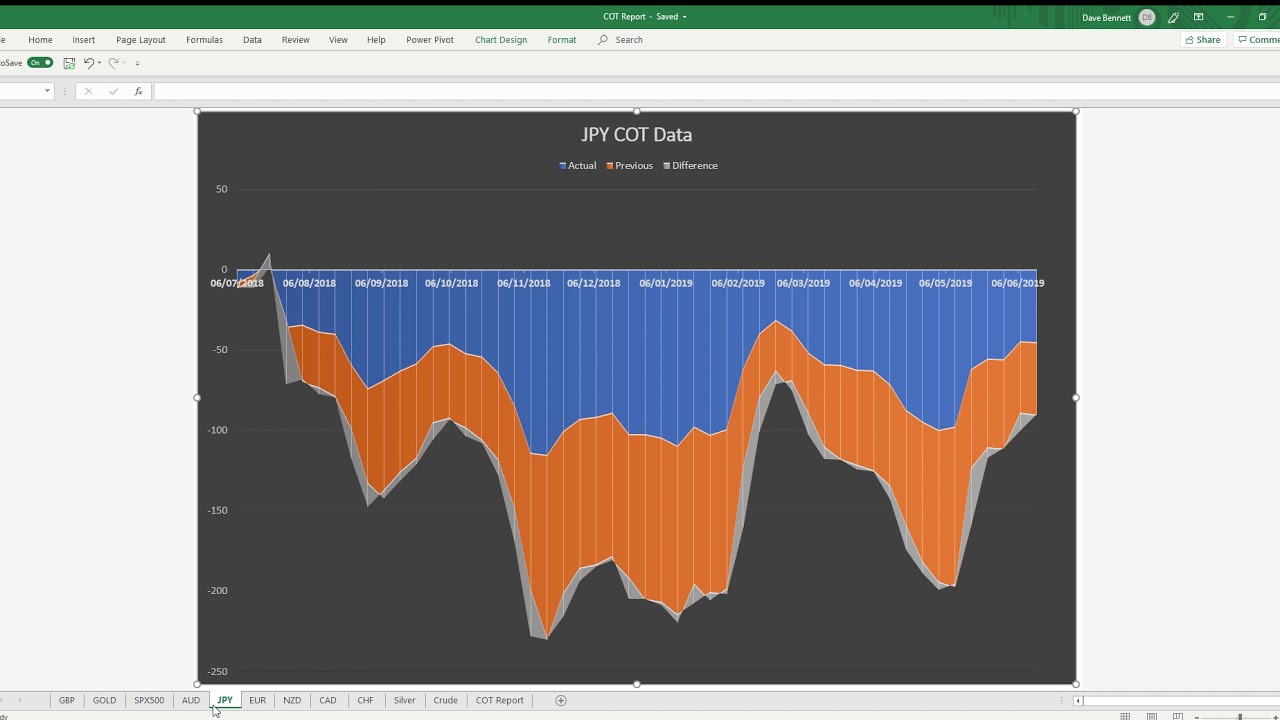Switch to the COT Report sheet tab
This screenshot has height=720, width=1280.
click(500, 700)
